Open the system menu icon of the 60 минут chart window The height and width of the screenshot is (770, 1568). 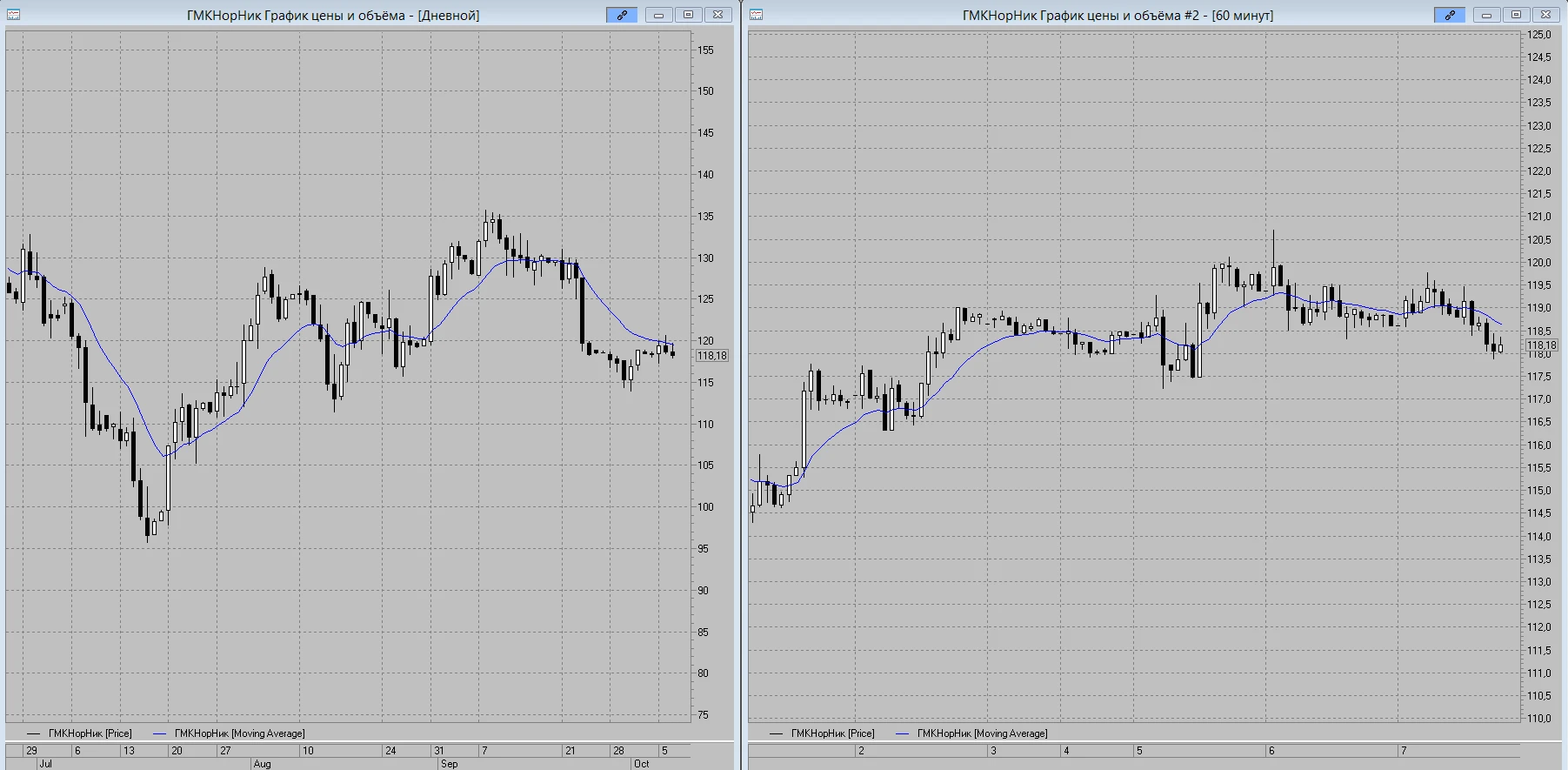point(756,15)
